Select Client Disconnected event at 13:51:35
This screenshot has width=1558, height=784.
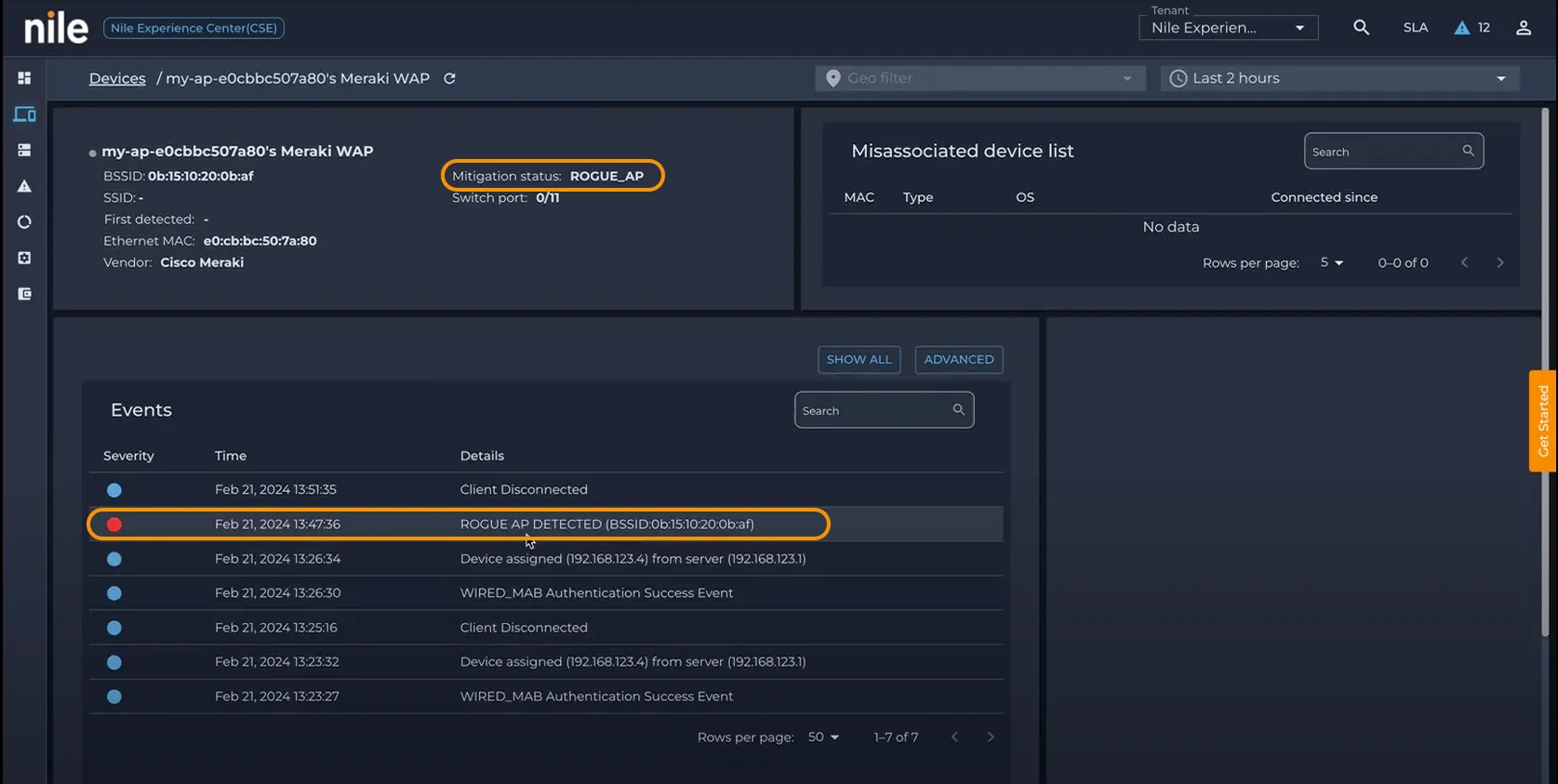pos(546,489)
